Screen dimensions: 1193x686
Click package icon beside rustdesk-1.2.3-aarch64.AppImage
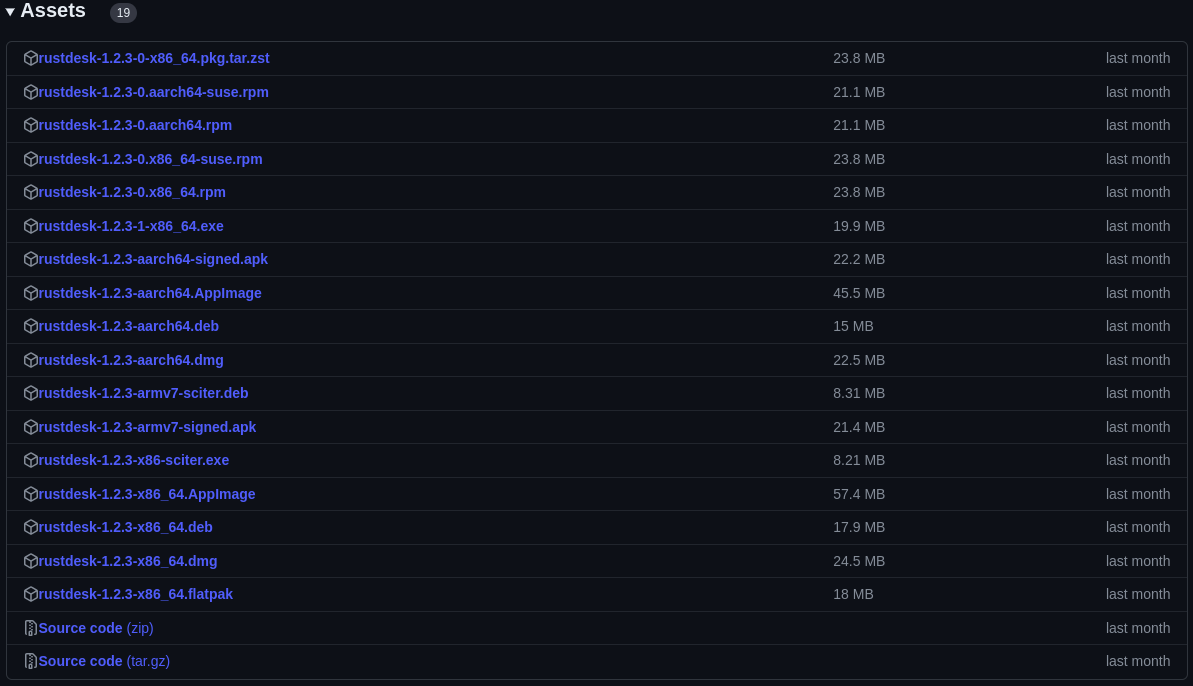click(x=31, y=293)
